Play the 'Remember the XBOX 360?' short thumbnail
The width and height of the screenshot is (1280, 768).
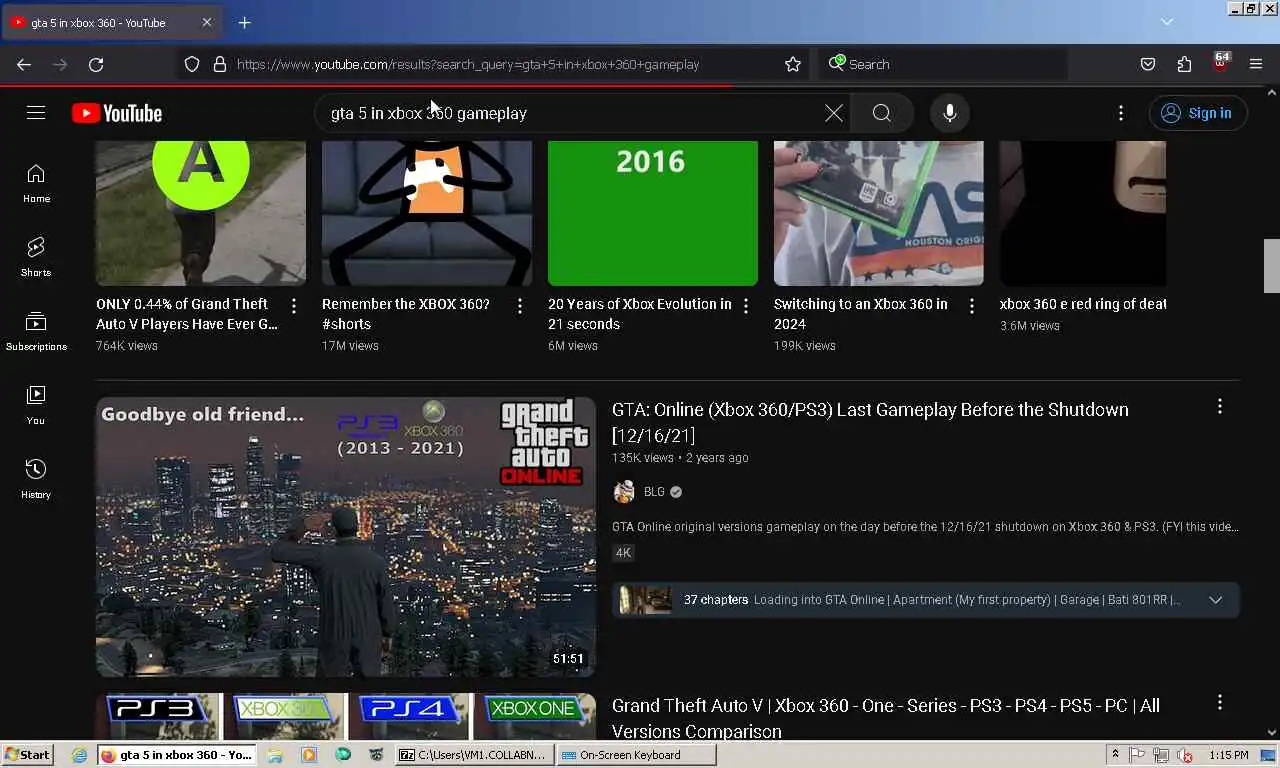427,213
